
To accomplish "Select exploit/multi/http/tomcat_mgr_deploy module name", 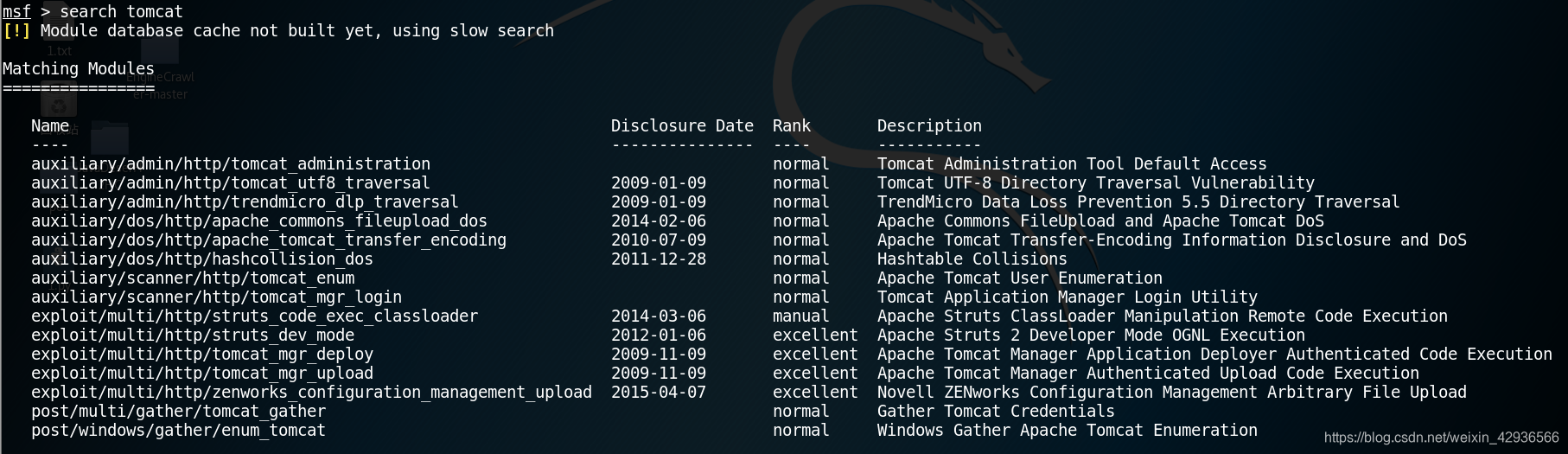I will 202,355.
